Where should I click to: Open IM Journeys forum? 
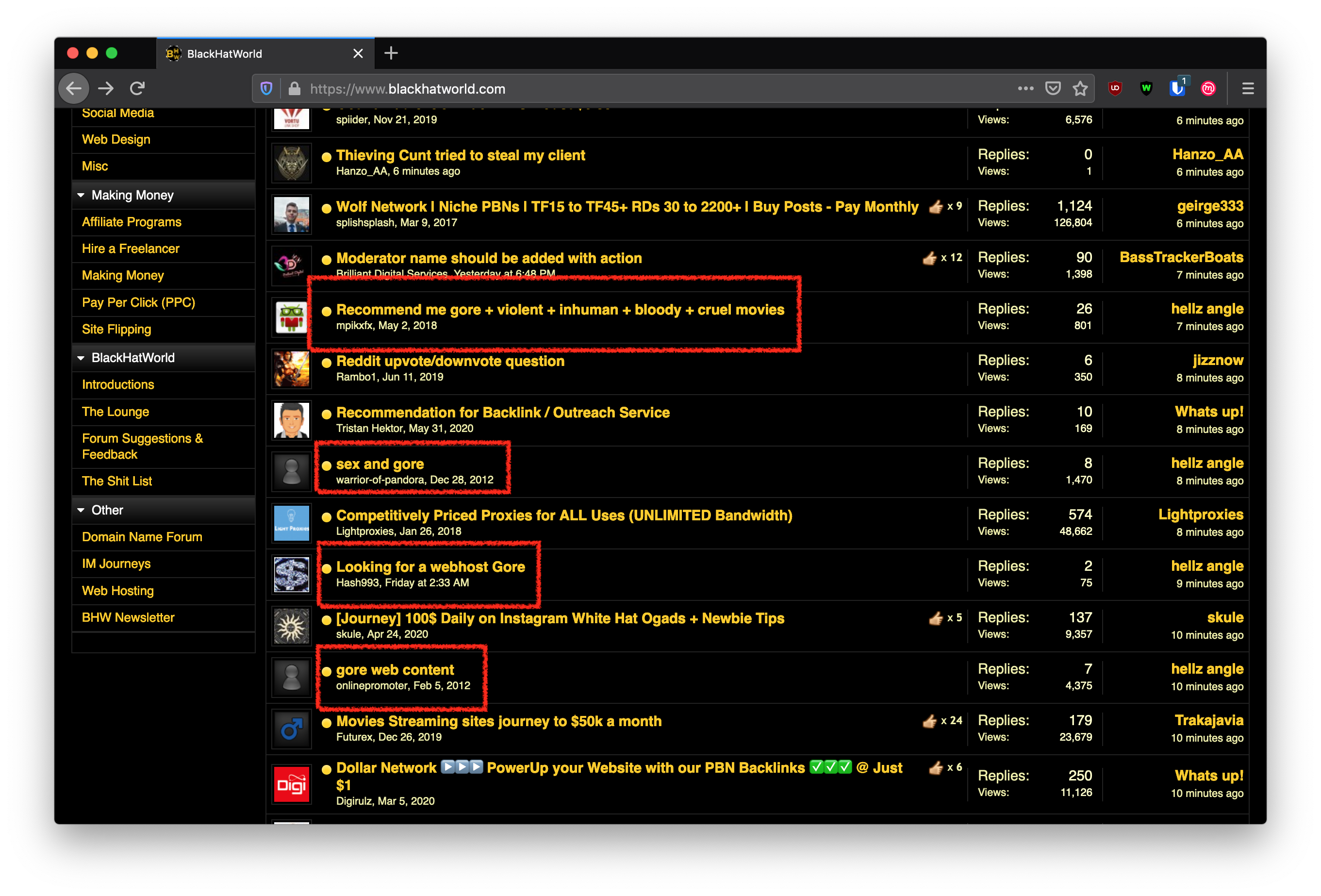pyautogui.click(x=116, y=564)
